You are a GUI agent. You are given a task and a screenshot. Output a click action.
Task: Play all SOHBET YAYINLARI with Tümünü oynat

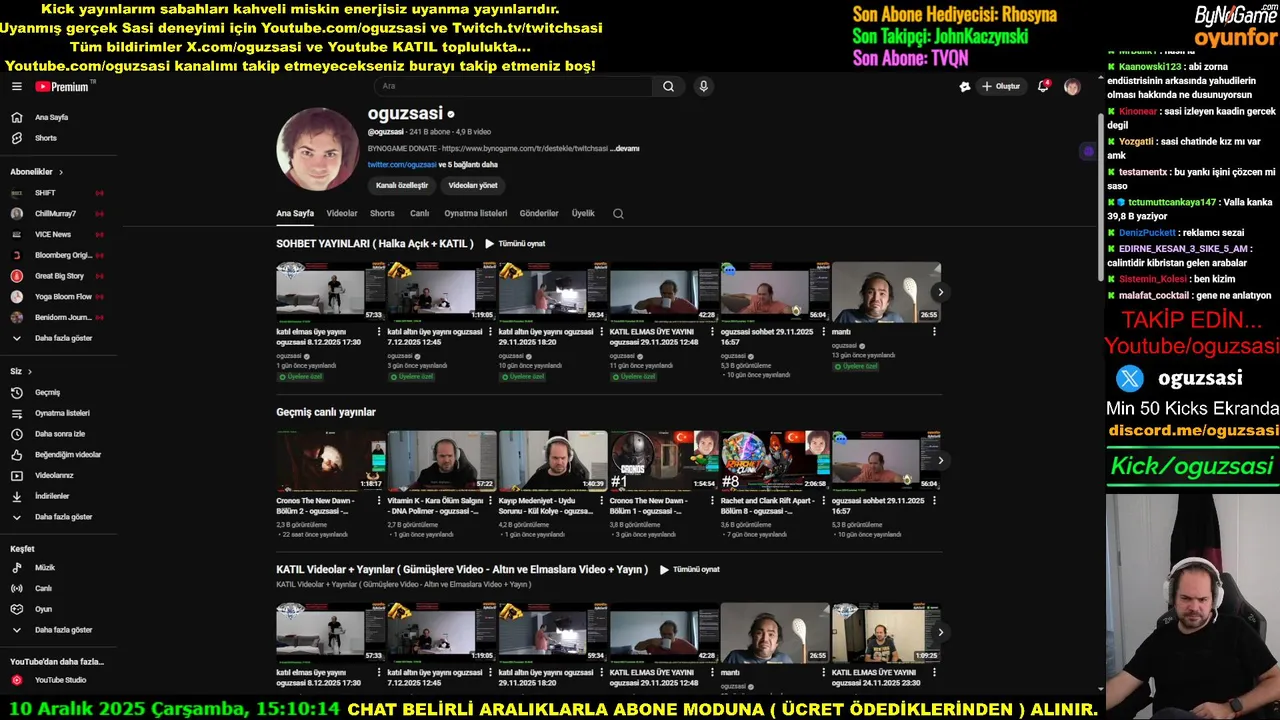515,243
